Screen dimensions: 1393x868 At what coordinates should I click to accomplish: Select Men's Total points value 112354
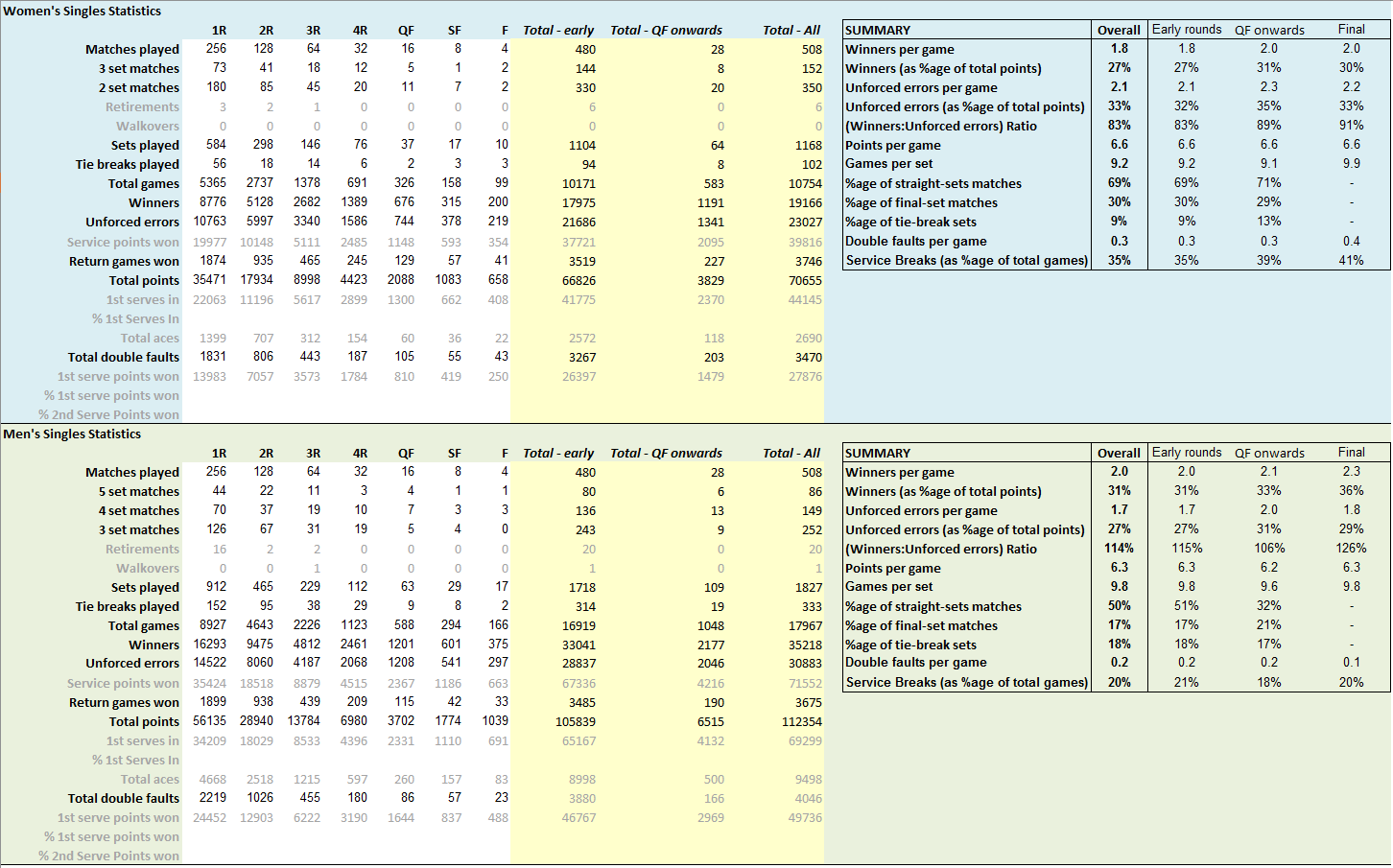coord(802,722)
